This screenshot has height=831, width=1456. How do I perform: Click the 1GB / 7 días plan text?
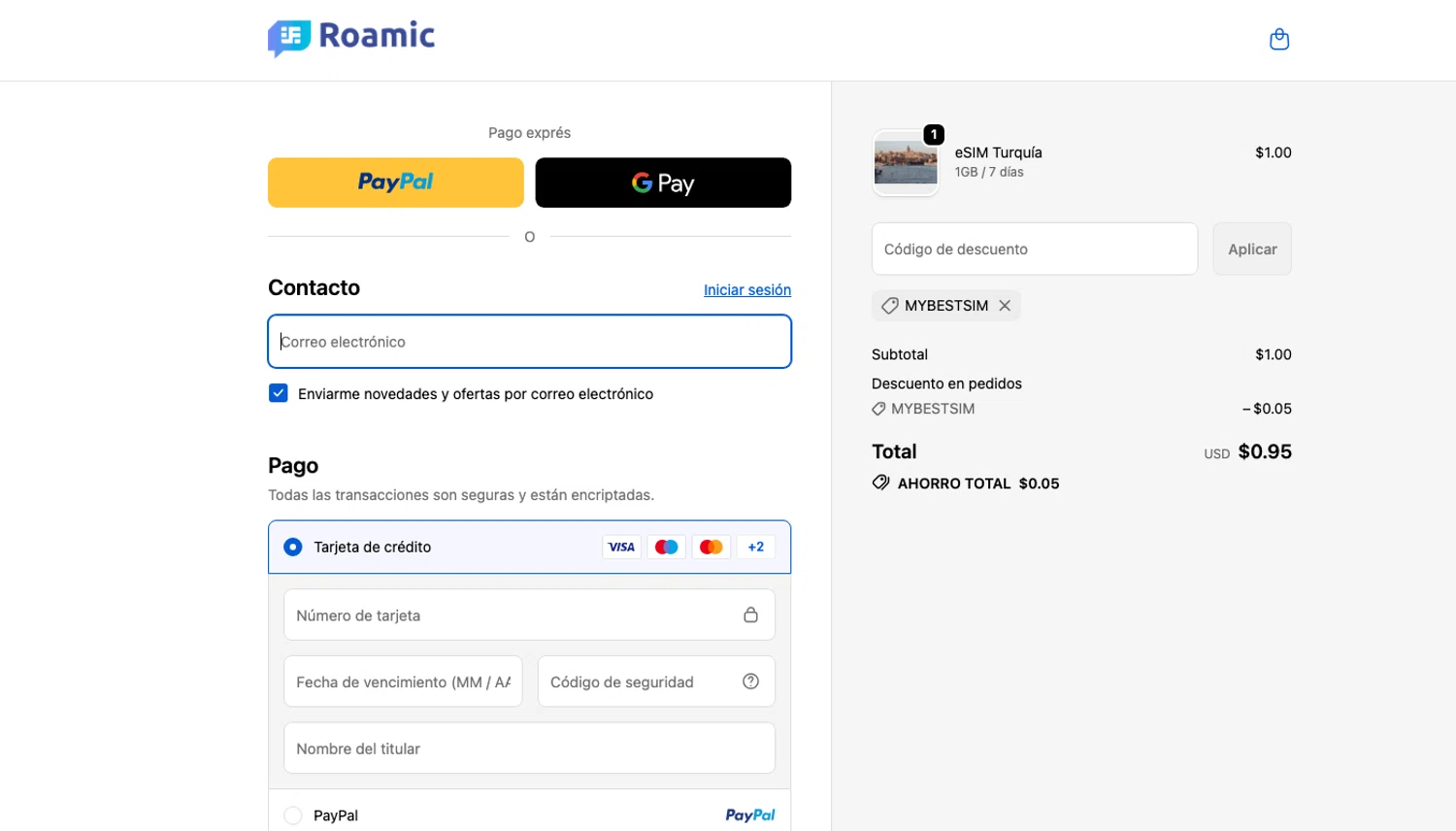(989, 172)
